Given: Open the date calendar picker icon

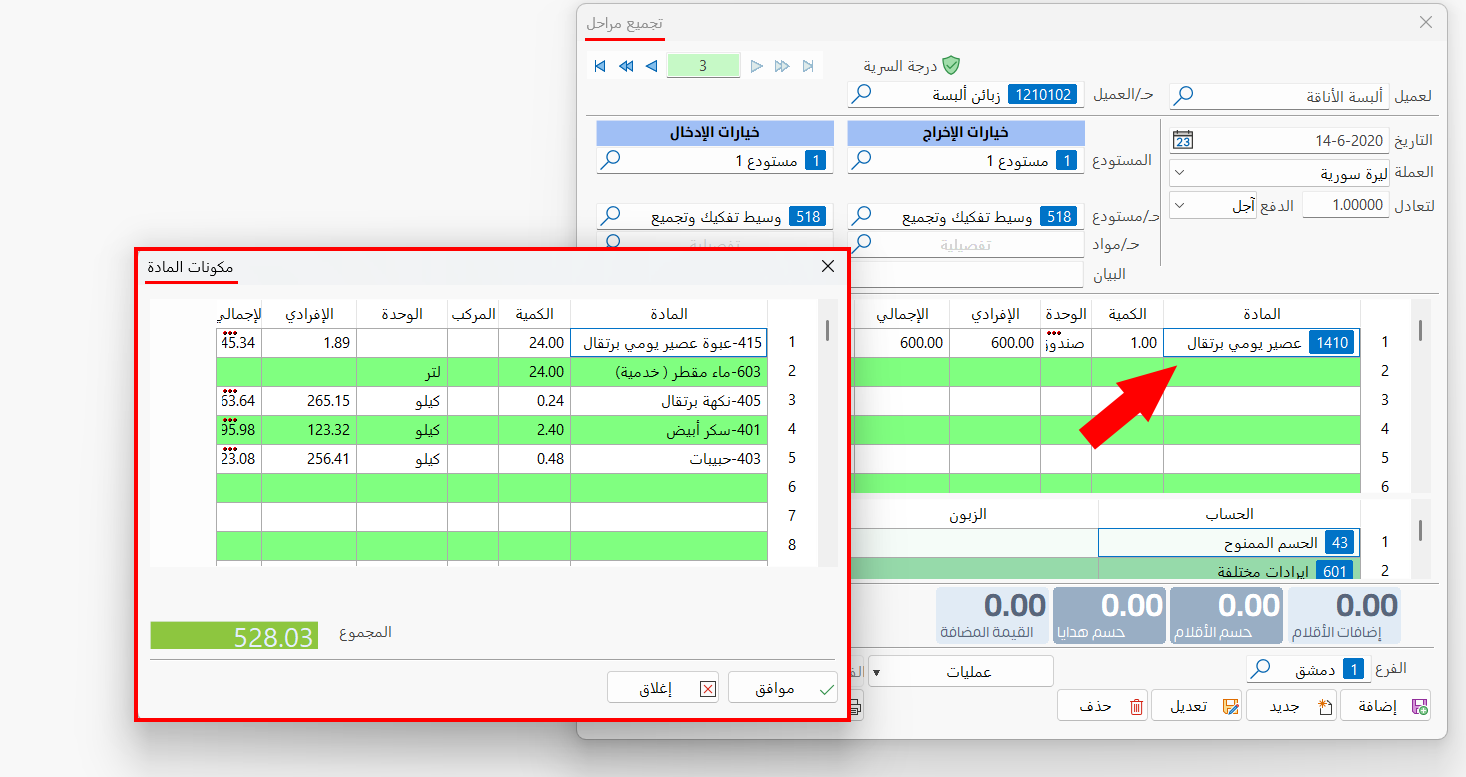Looking at the screenshot, I should [x=1182, y=140].
